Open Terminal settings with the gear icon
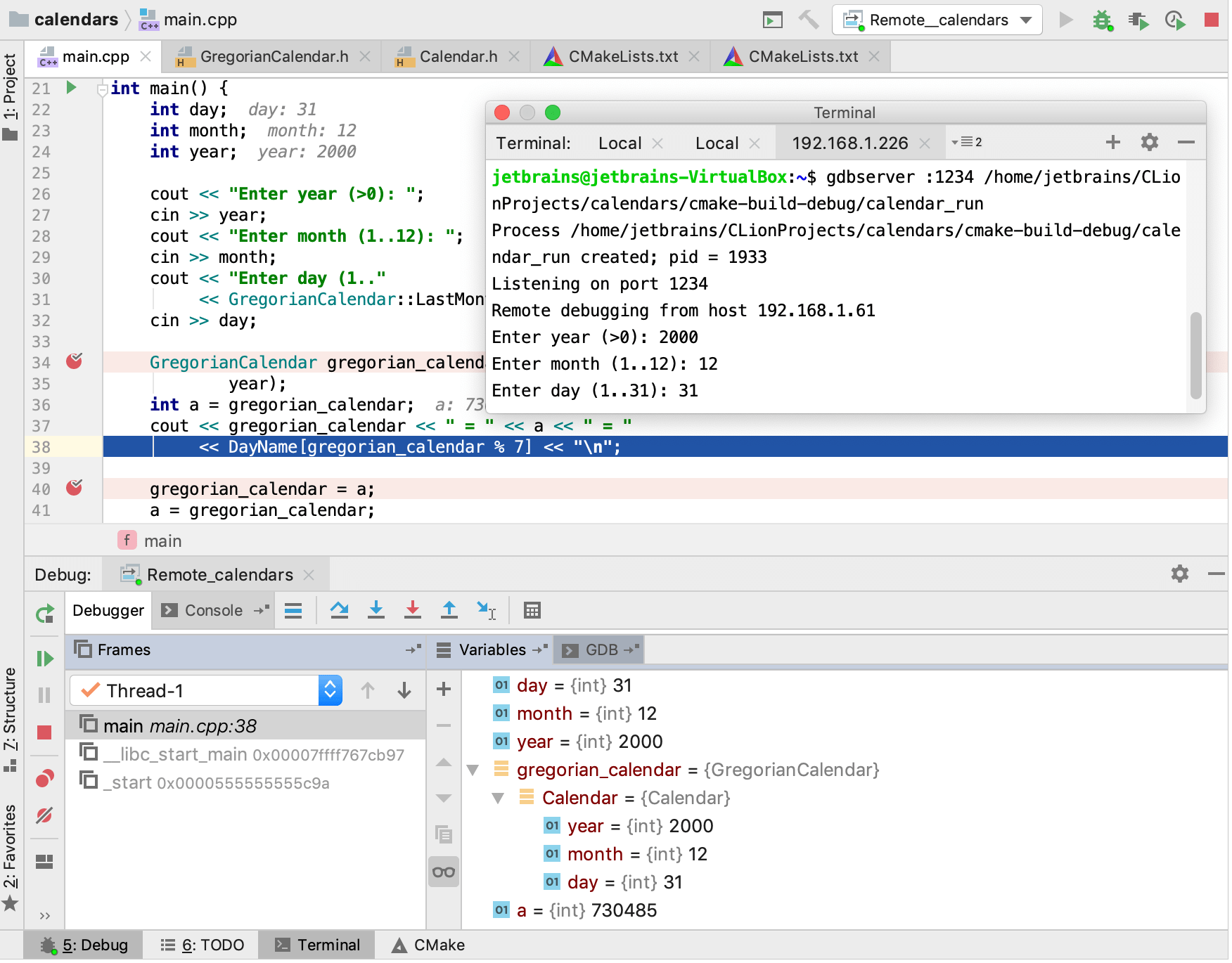The width and height of the screenshot is (1232, 963). coord(1149,142)
